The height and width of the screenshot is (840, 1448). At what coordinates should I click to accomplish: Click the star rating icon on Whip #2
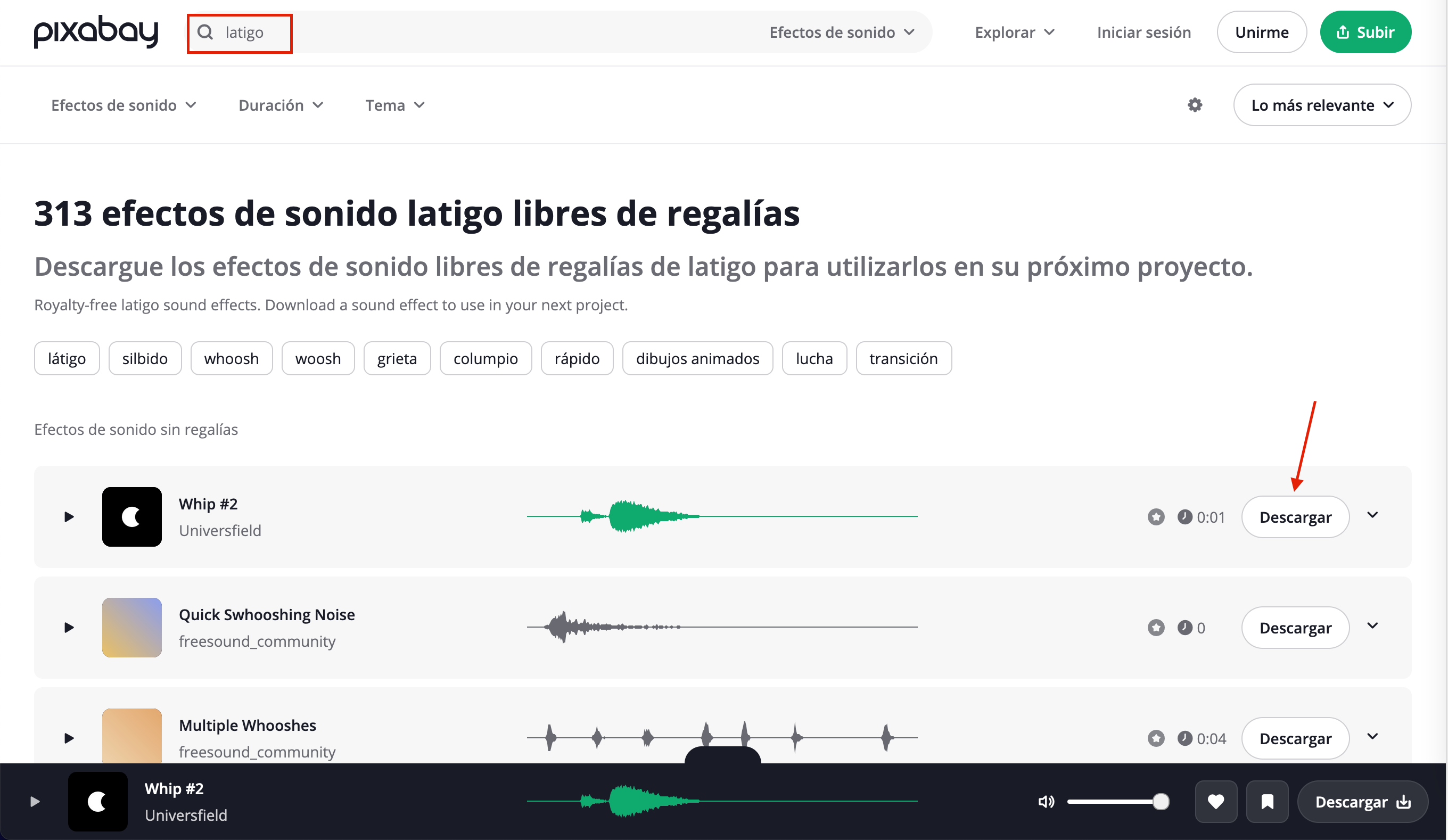(1156, 516)
